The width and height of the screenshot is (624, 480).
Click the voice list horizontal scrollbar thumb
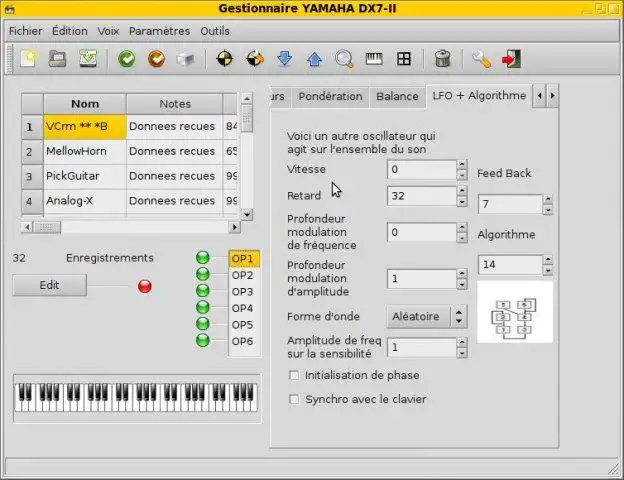pos(47,227)
